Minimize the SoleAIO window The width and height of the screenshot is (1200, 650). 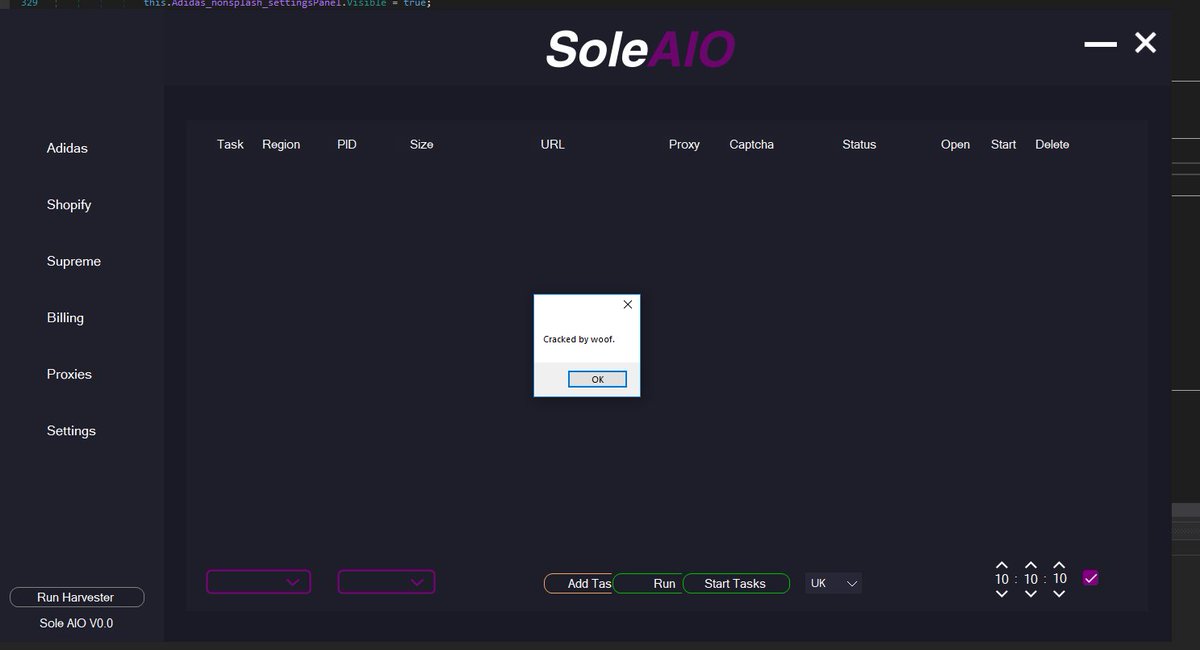click(1101, 44)
